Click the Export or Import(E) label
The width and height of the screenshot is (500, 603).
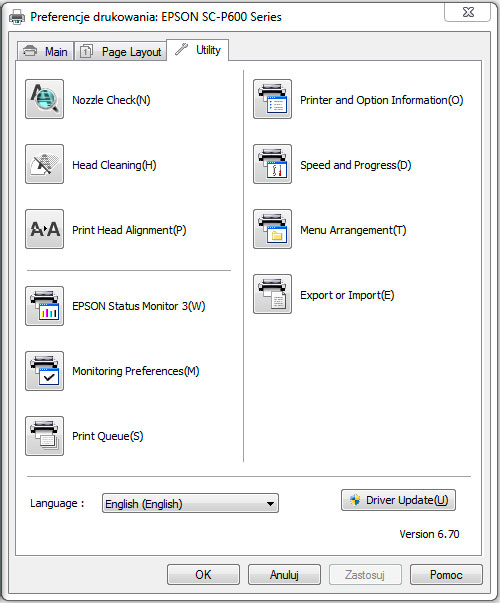pyautogui.click(x=347, y=295)
